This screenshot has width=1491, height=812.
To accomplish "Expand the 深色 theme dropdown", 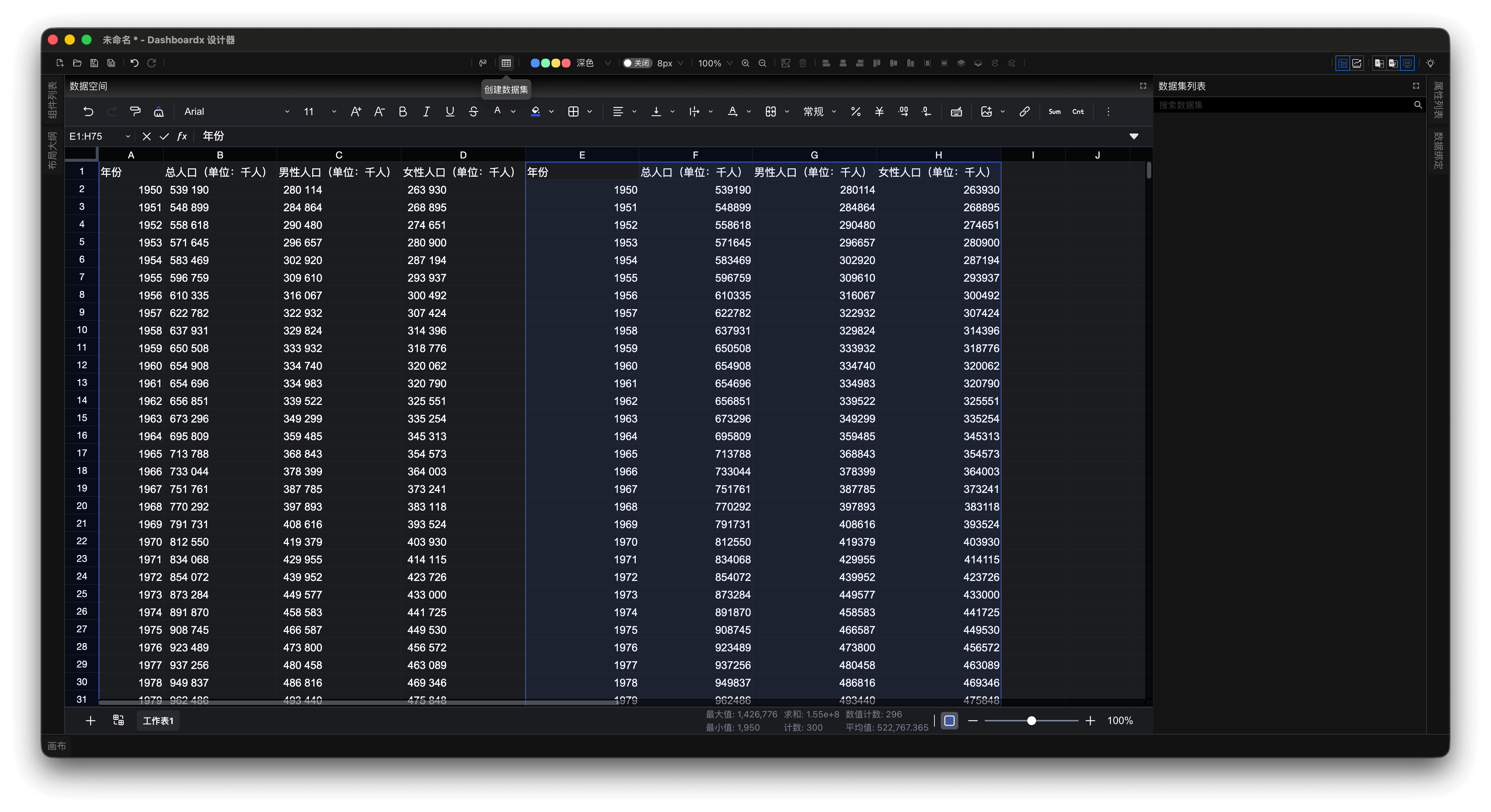I will click(607, 63).
